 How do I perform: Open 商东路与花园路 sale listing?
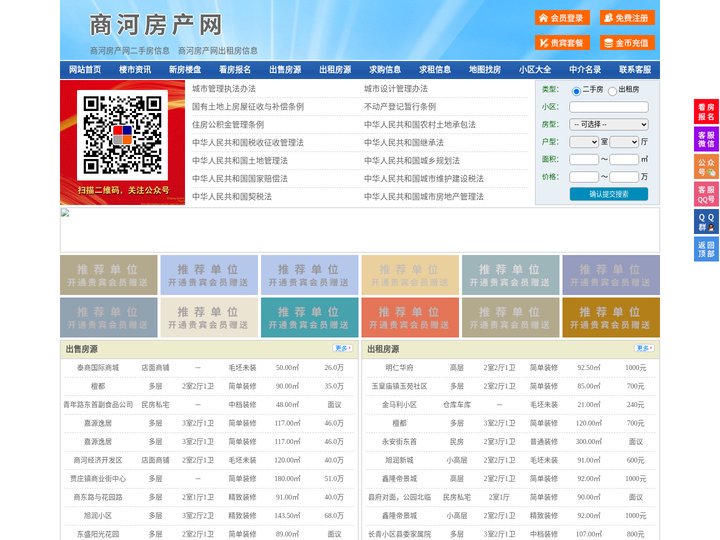pos(98,497)
